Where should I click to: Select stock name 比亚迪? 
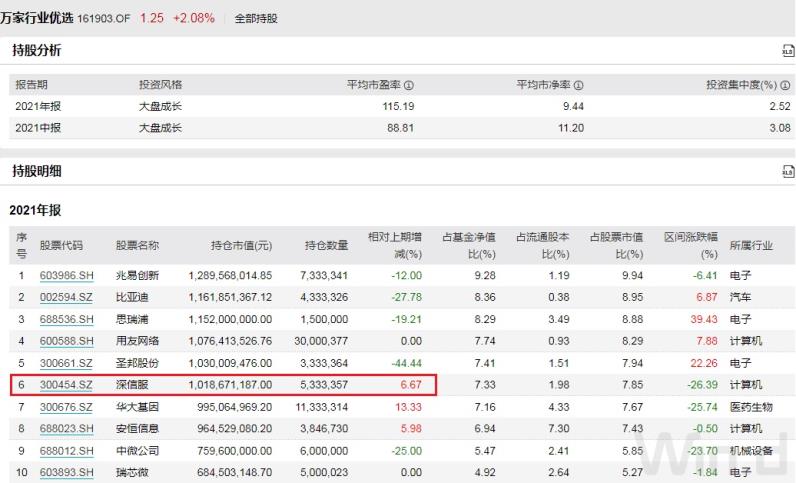pos(132,298)
